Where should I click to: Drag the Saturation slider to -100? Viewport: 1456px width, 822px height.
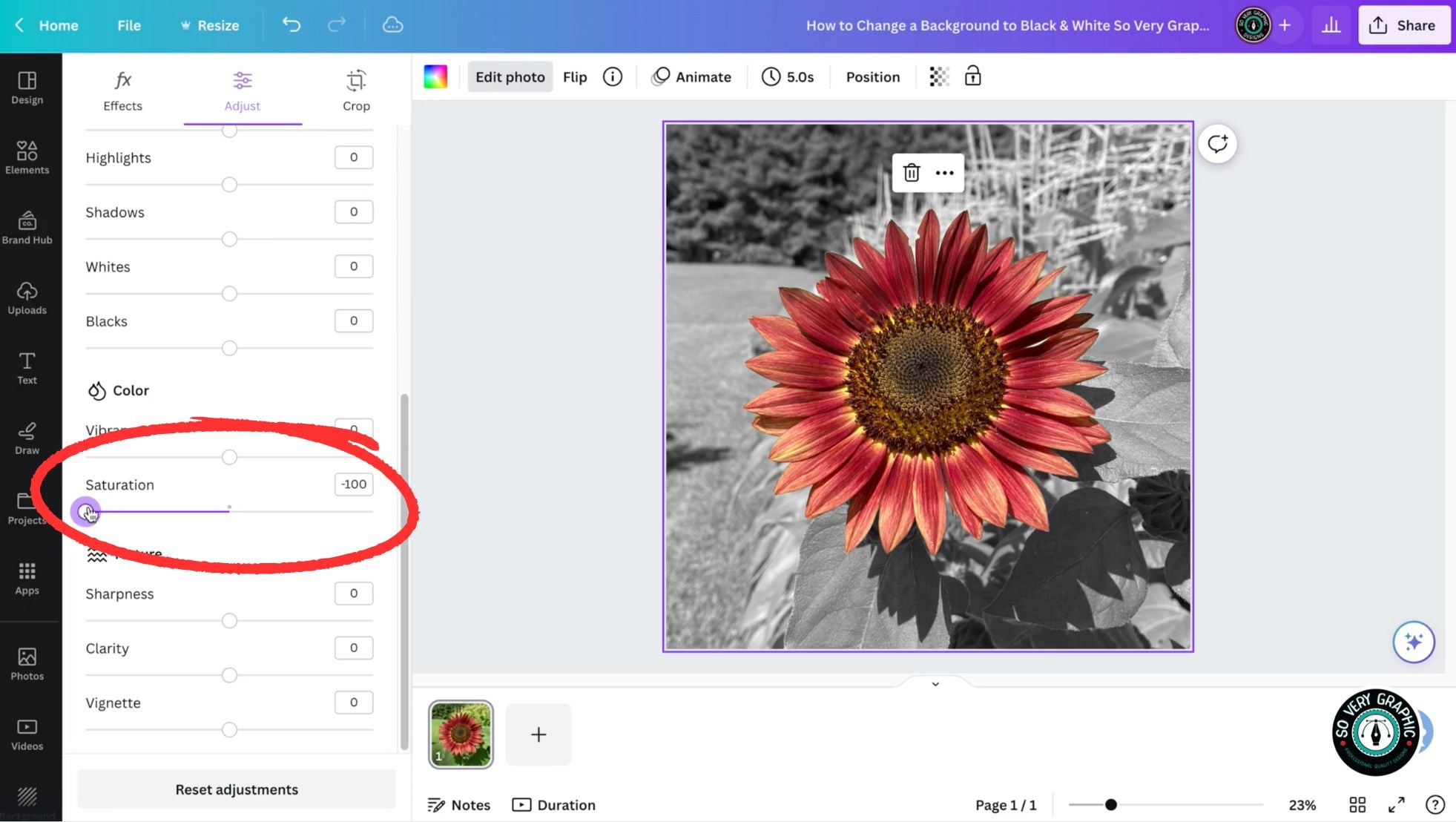(86, 511)
